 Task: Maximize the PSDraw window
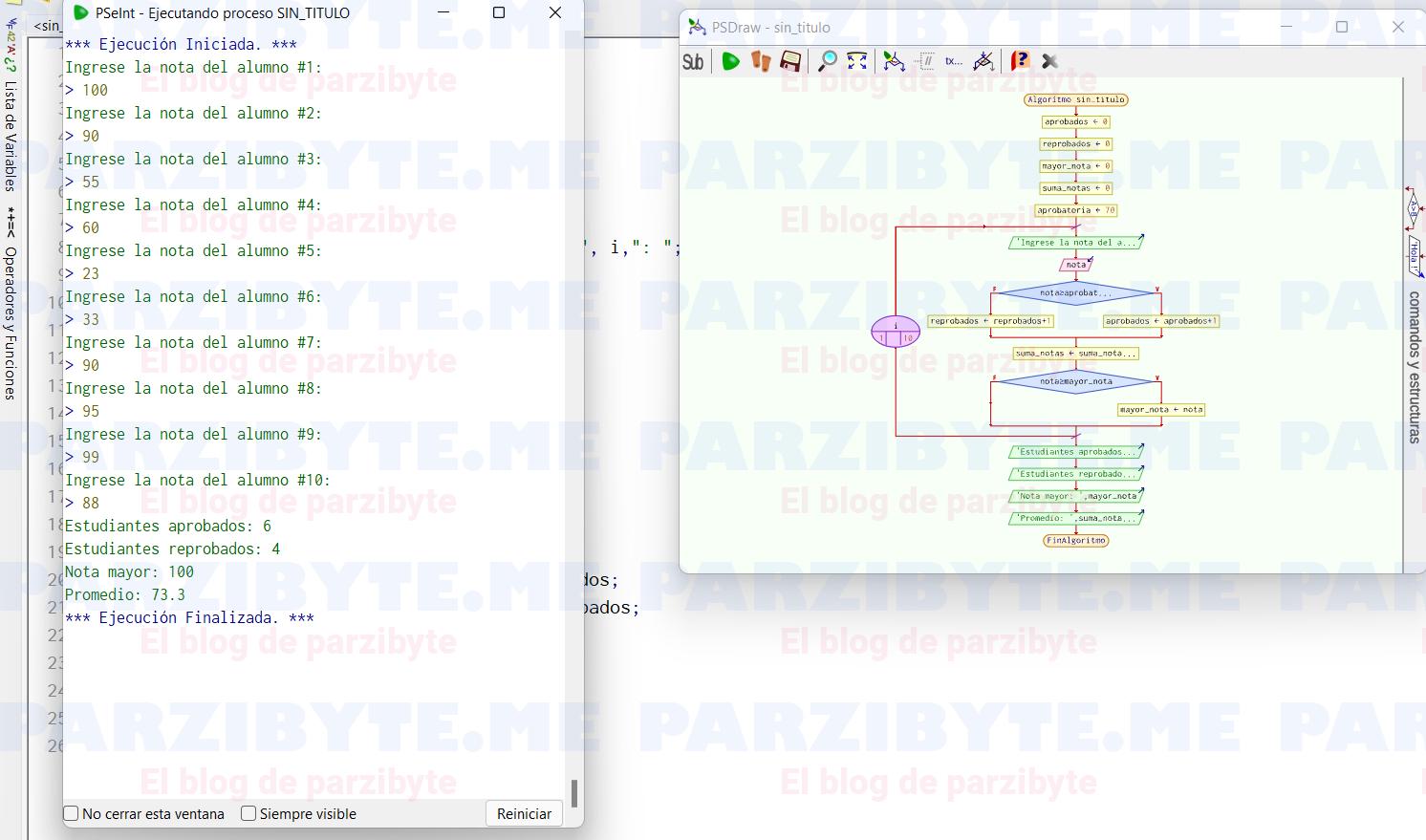pos(1342,27)
